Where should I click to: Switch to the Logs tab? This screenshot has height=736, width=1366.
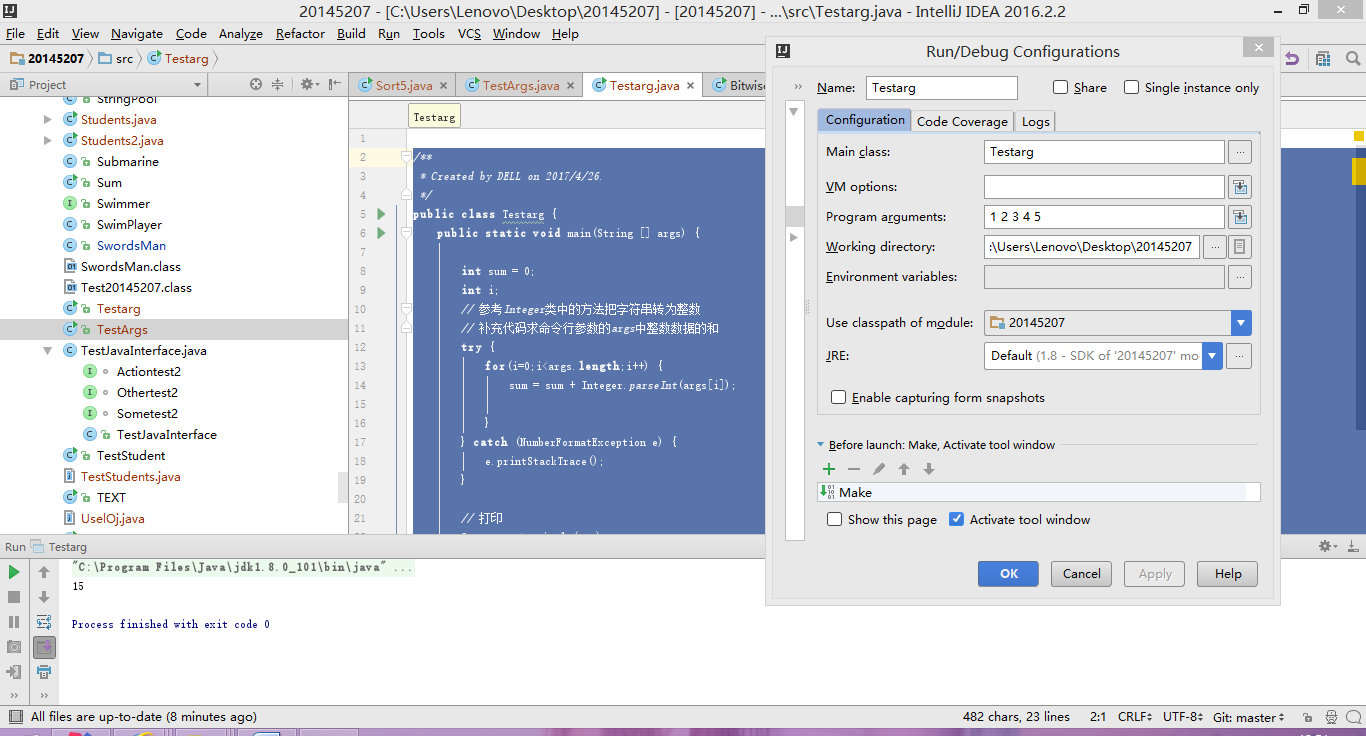[1036, 121]
